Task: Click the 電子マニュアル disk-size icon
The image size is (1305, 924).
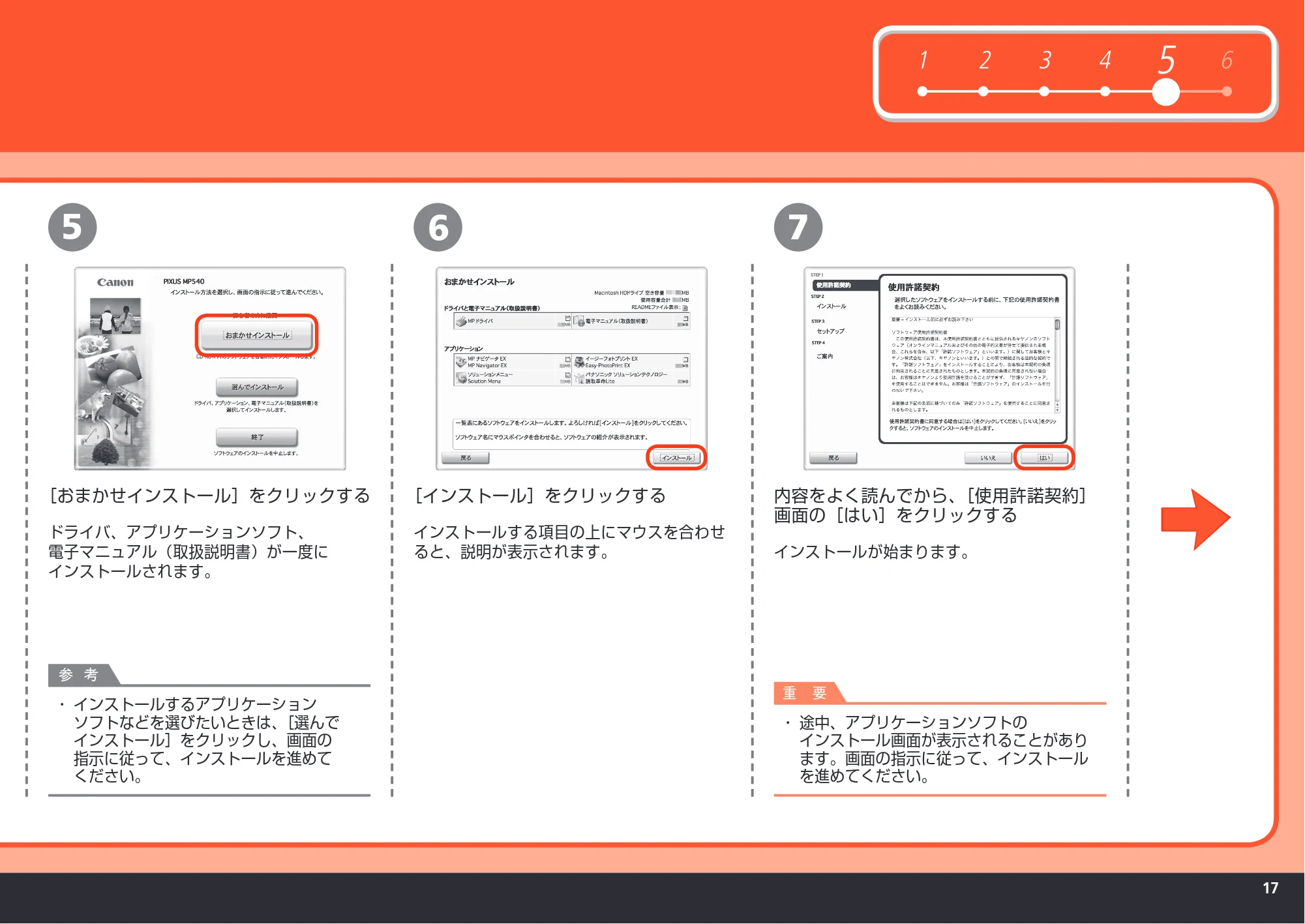Action: pos(685,319)
